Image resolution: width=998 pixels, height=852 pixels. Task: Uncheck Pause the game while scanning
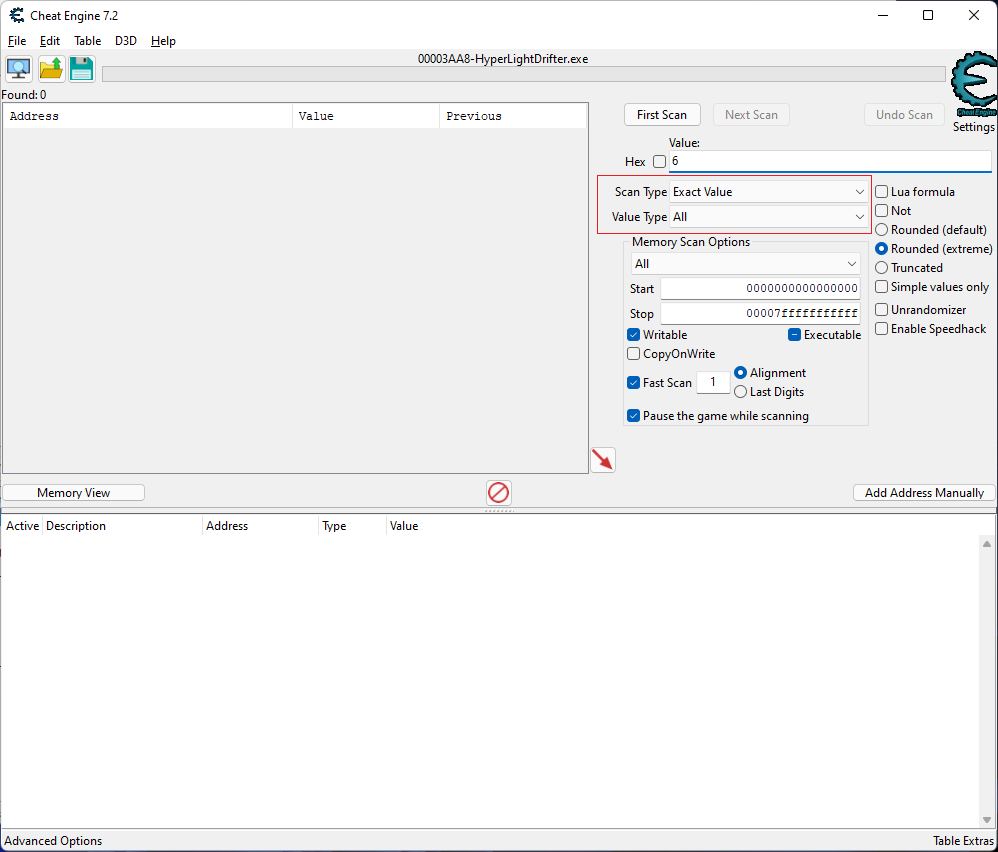point(634,416)
